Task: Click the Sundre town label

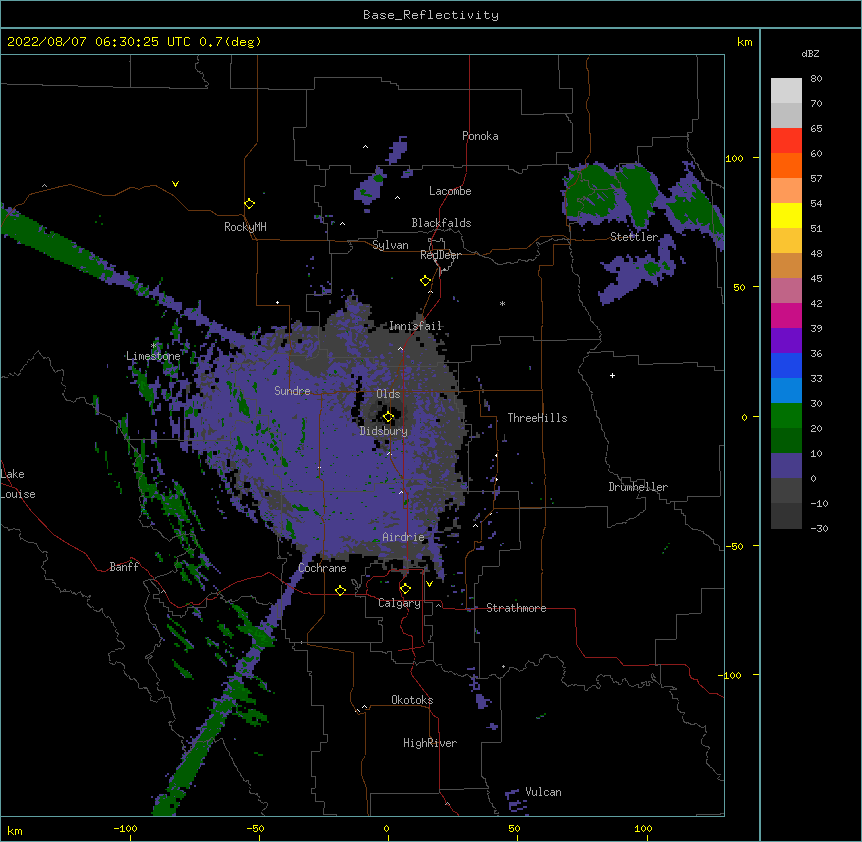Action: [292, 391]
